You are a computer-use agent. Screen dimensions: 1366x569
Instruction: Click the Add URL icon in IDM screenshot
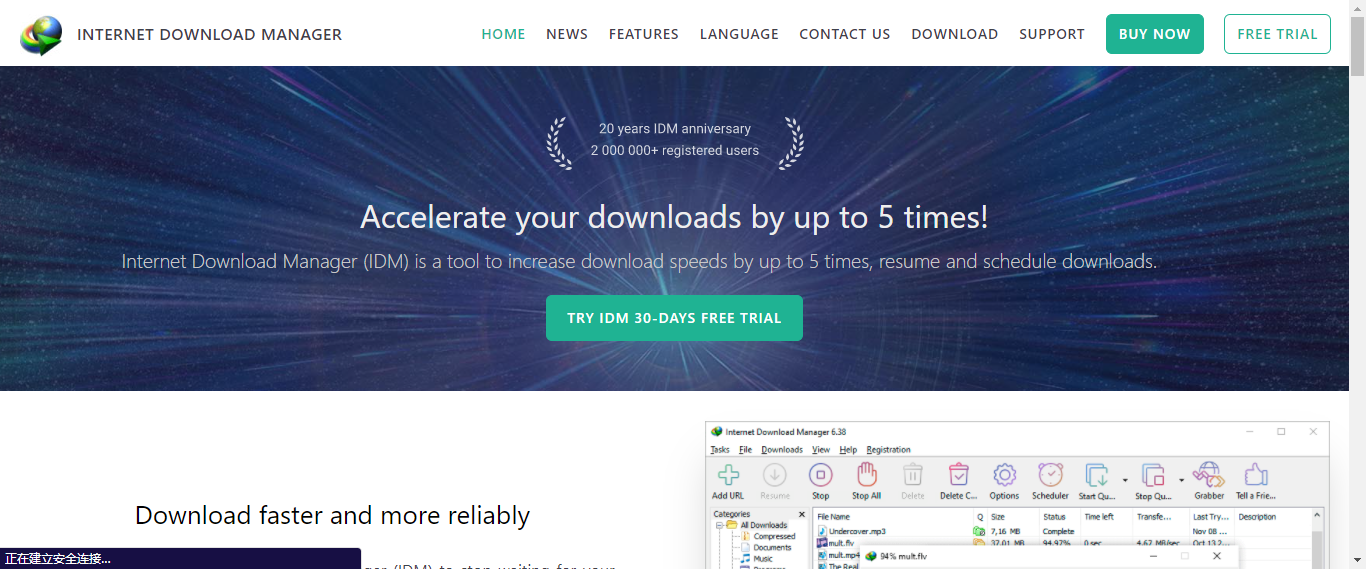point(727,475)
